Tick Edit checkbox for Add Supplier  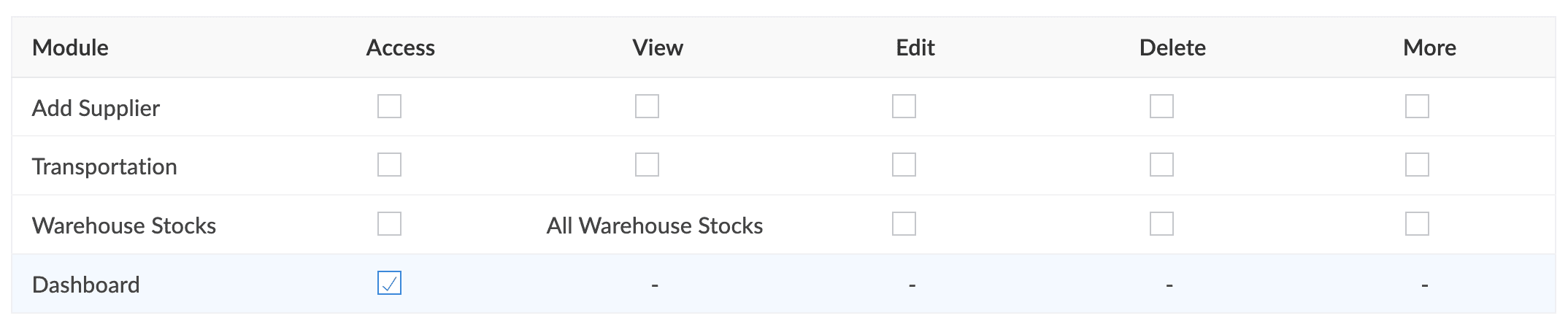point(904,107)
